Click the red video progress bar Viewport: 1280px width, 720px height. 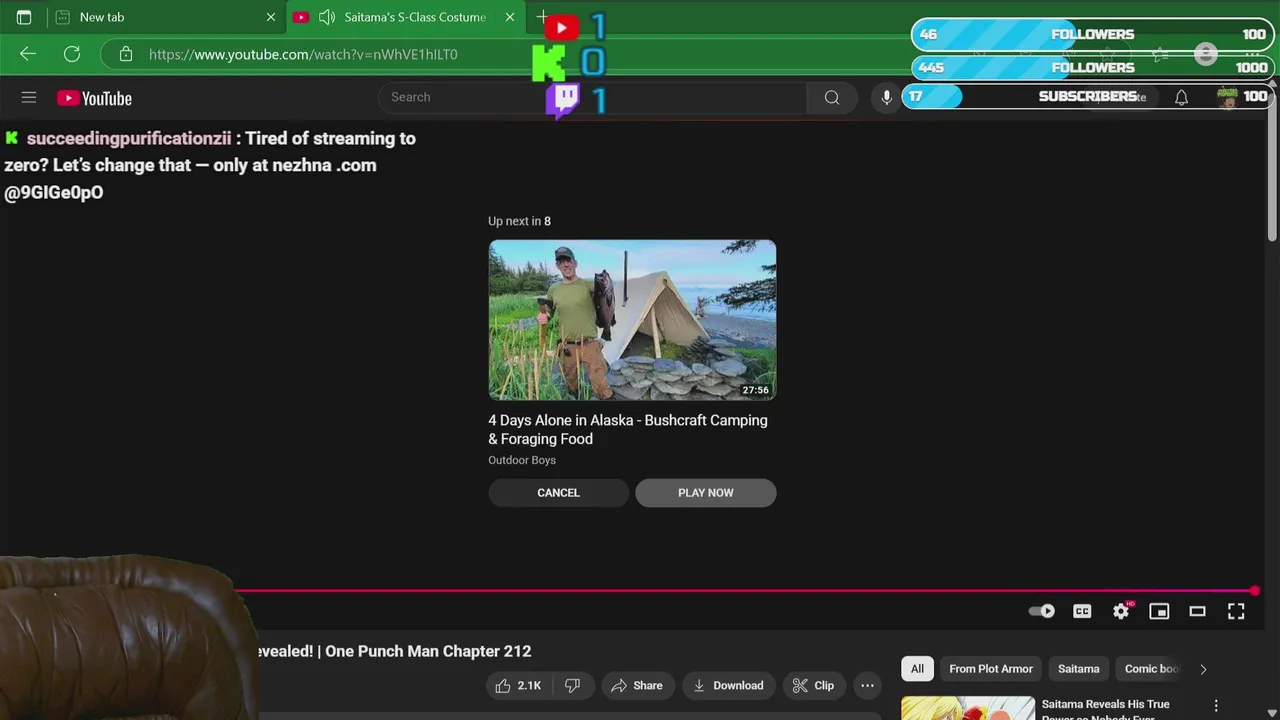point(745,591)
